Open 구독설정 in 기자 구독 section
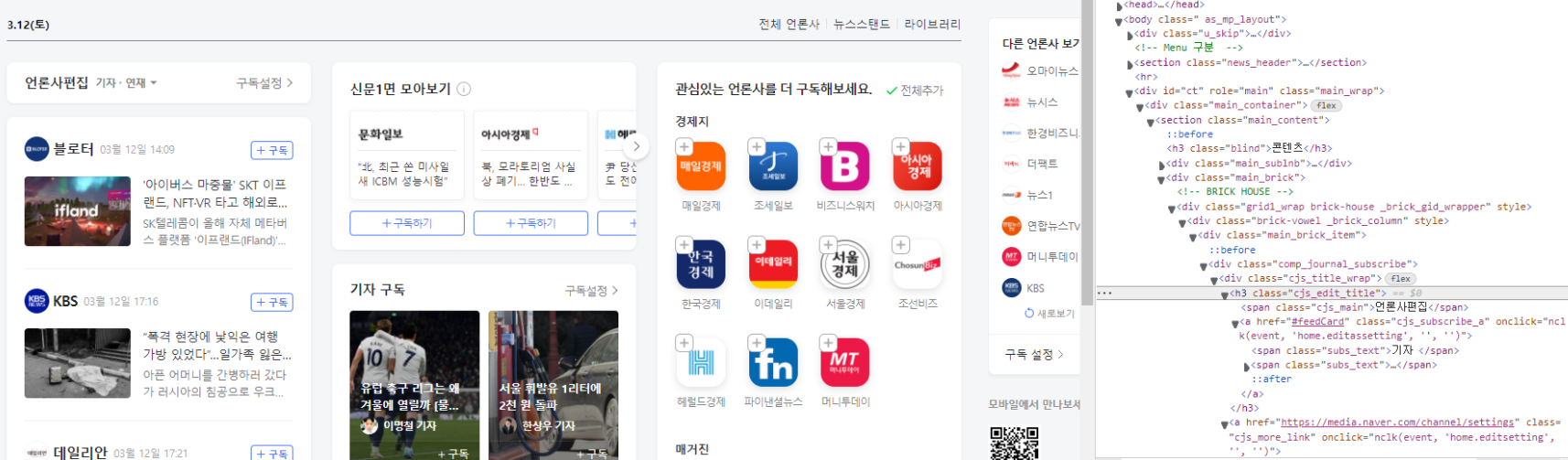 click(x=592, y=291)
